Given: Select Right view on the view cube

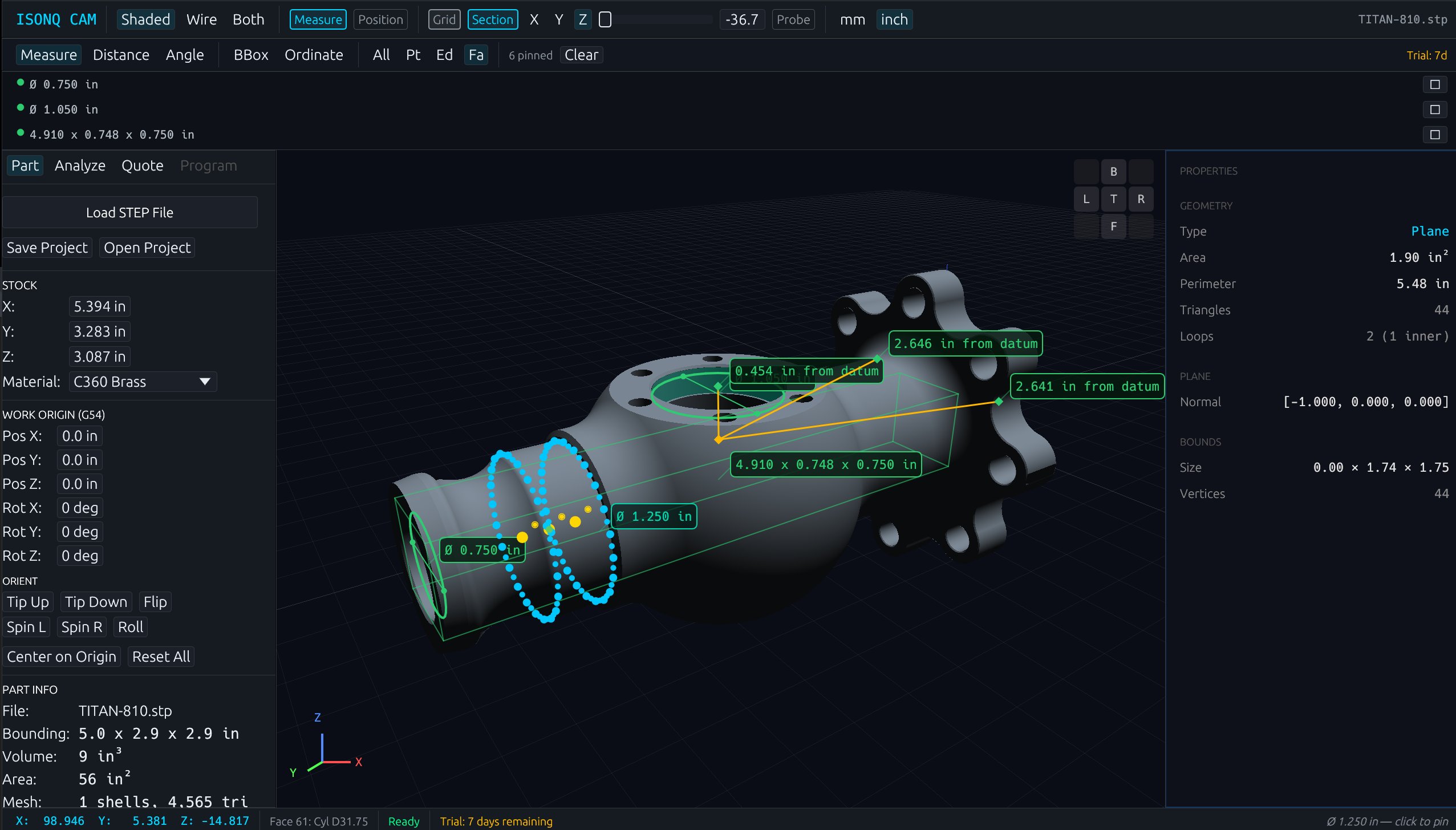Looking at the screenshot, I should pos(1140,199).
